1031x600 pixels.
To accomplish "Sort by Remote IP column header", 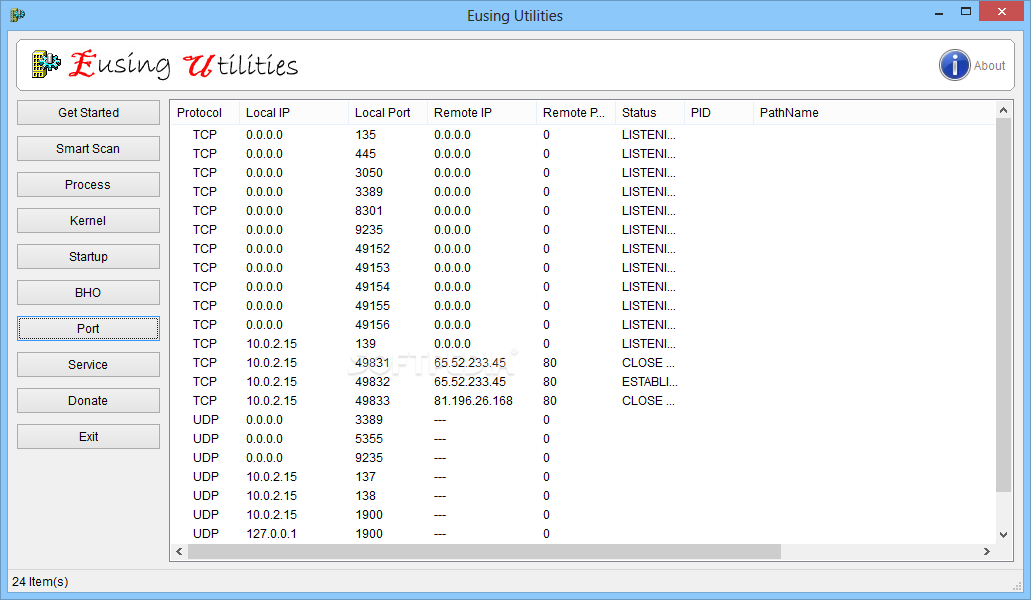I will click(x=481, y=112).
